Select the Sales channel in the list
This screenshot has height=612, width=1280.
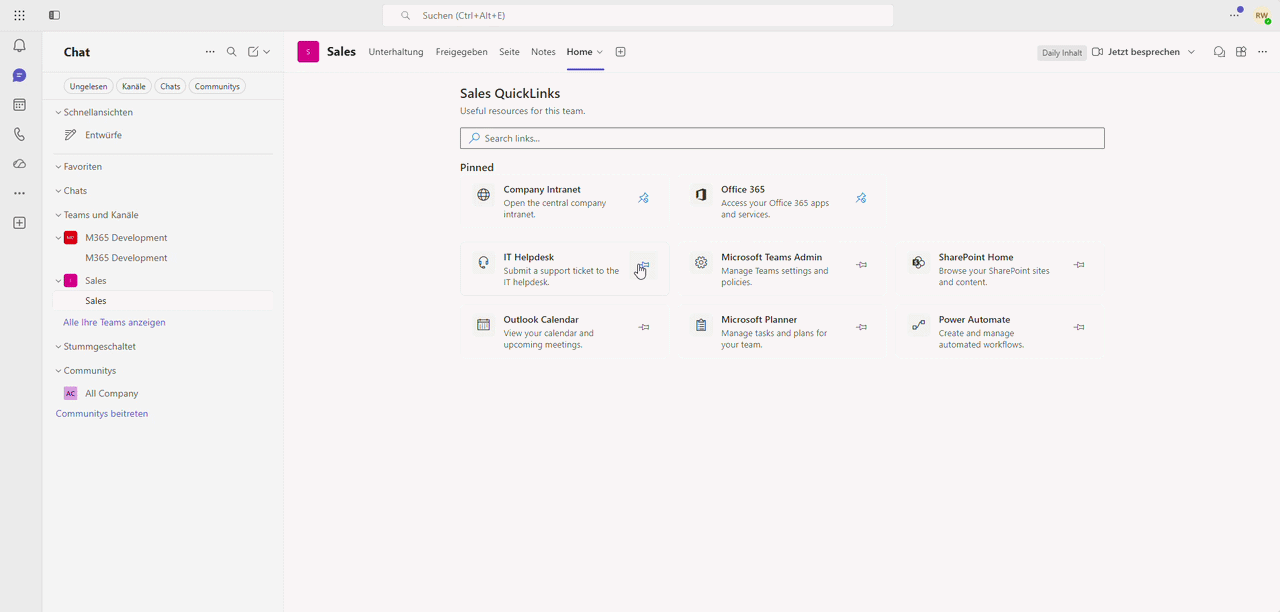[162, 301]
